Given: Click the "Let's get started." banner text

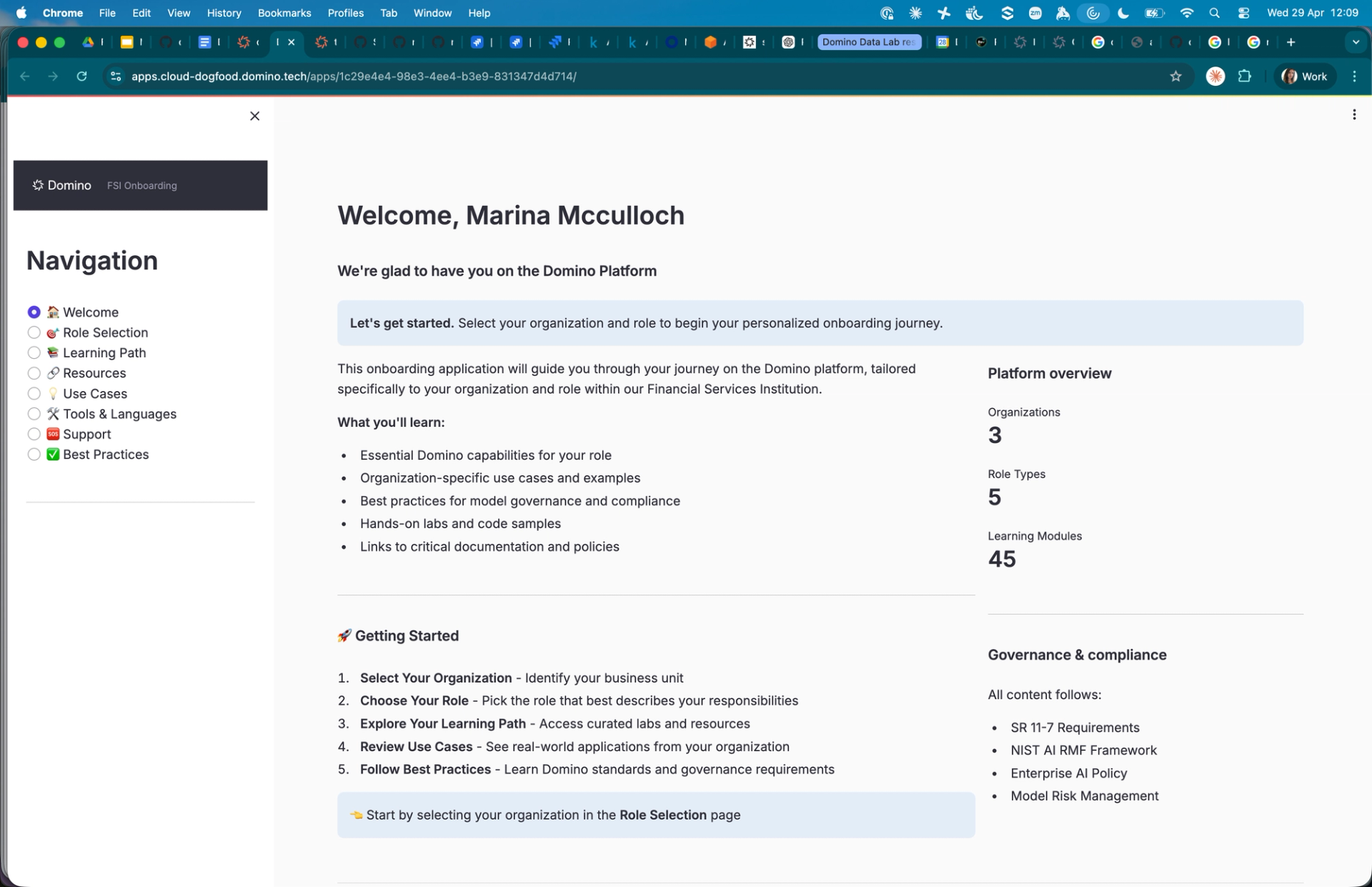Looking at the screenshot, I should pos(402,323).
